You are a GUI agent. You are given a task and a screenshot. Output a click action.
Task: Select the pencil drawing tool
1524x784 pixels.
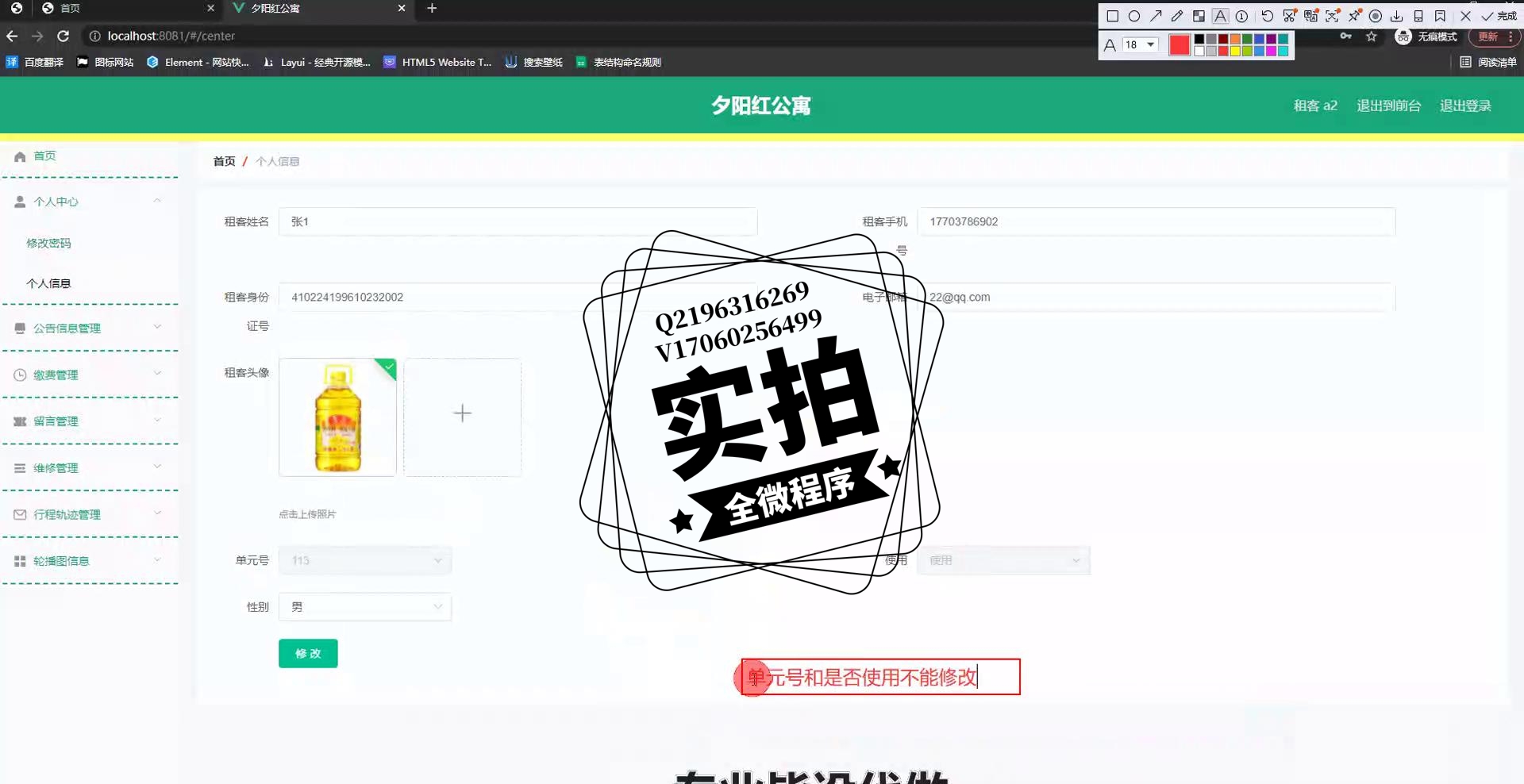(1177, 16)
